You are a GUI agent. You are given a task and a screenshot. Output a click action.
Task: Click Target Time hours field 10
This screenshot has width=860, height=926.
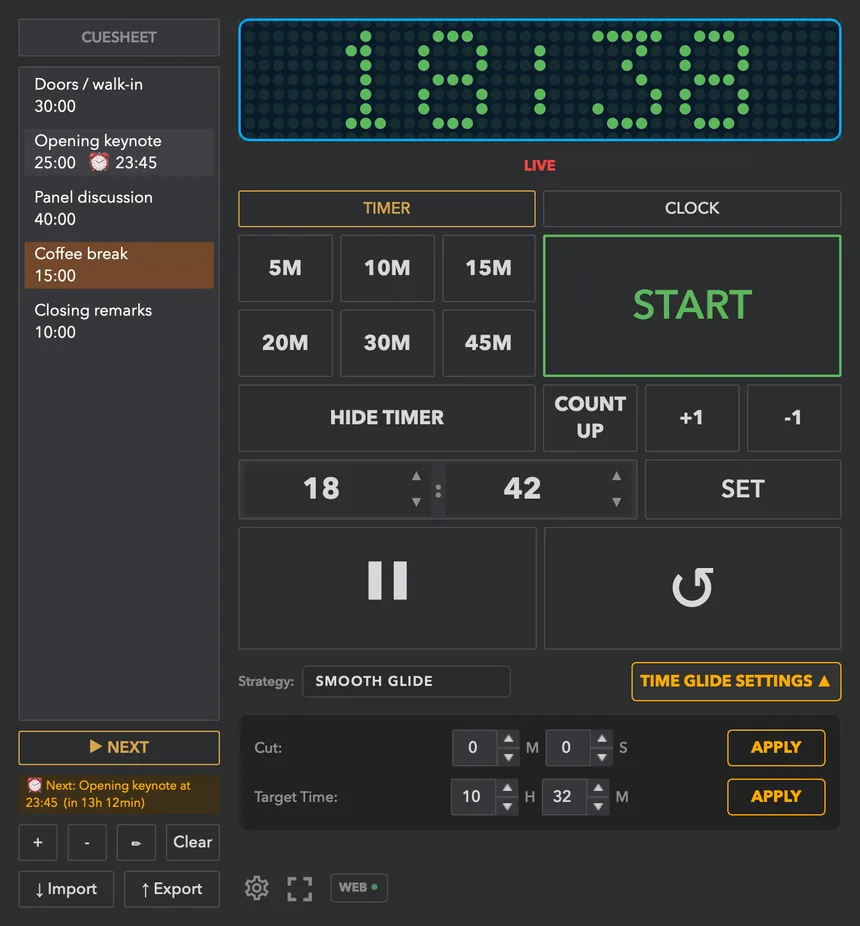(473, 797)
